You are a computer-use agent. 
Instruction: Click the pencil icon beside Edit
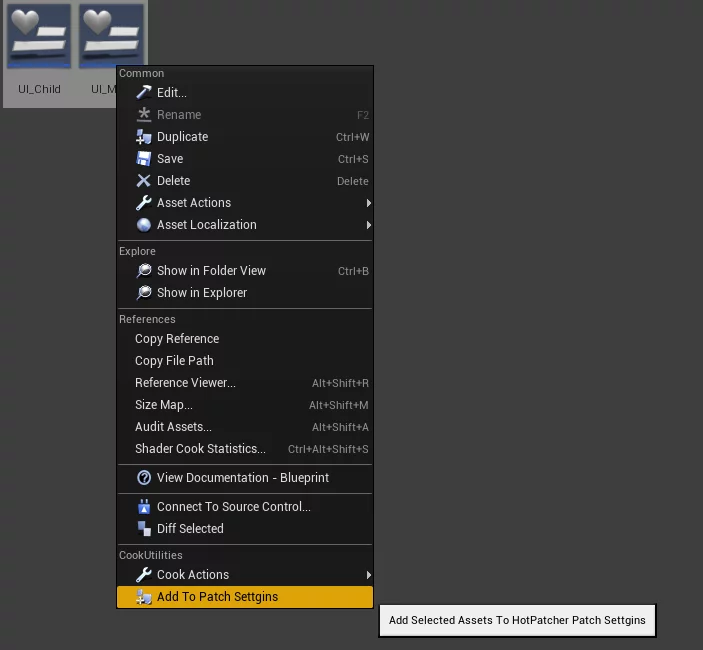[144, 93]
